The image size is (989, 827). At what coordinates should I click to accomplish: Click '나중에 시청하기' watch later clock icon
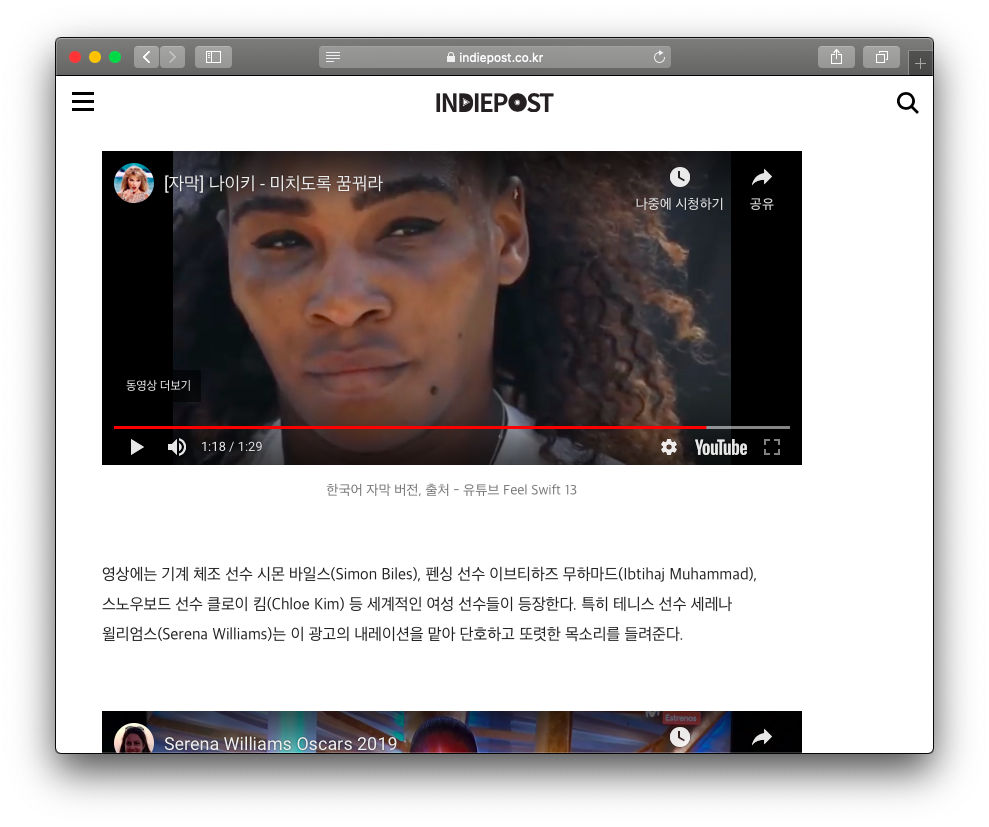tap(679, 177)
